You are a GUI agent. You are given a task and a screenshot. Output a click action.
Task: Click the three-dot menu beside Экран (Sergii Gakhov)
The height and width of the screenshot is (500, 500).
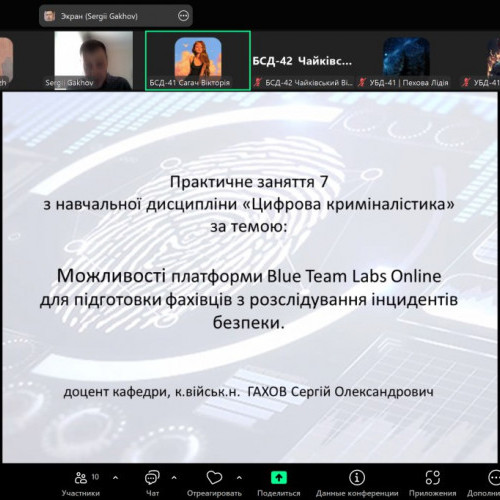pos(183,16)
